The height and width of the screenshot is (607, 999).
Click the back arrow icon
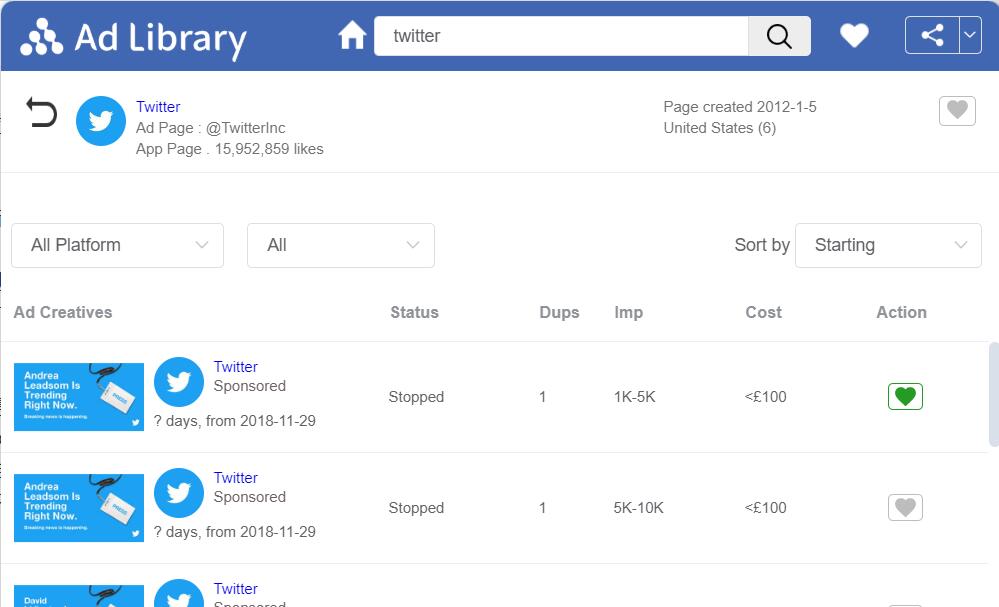click(41, 112)
